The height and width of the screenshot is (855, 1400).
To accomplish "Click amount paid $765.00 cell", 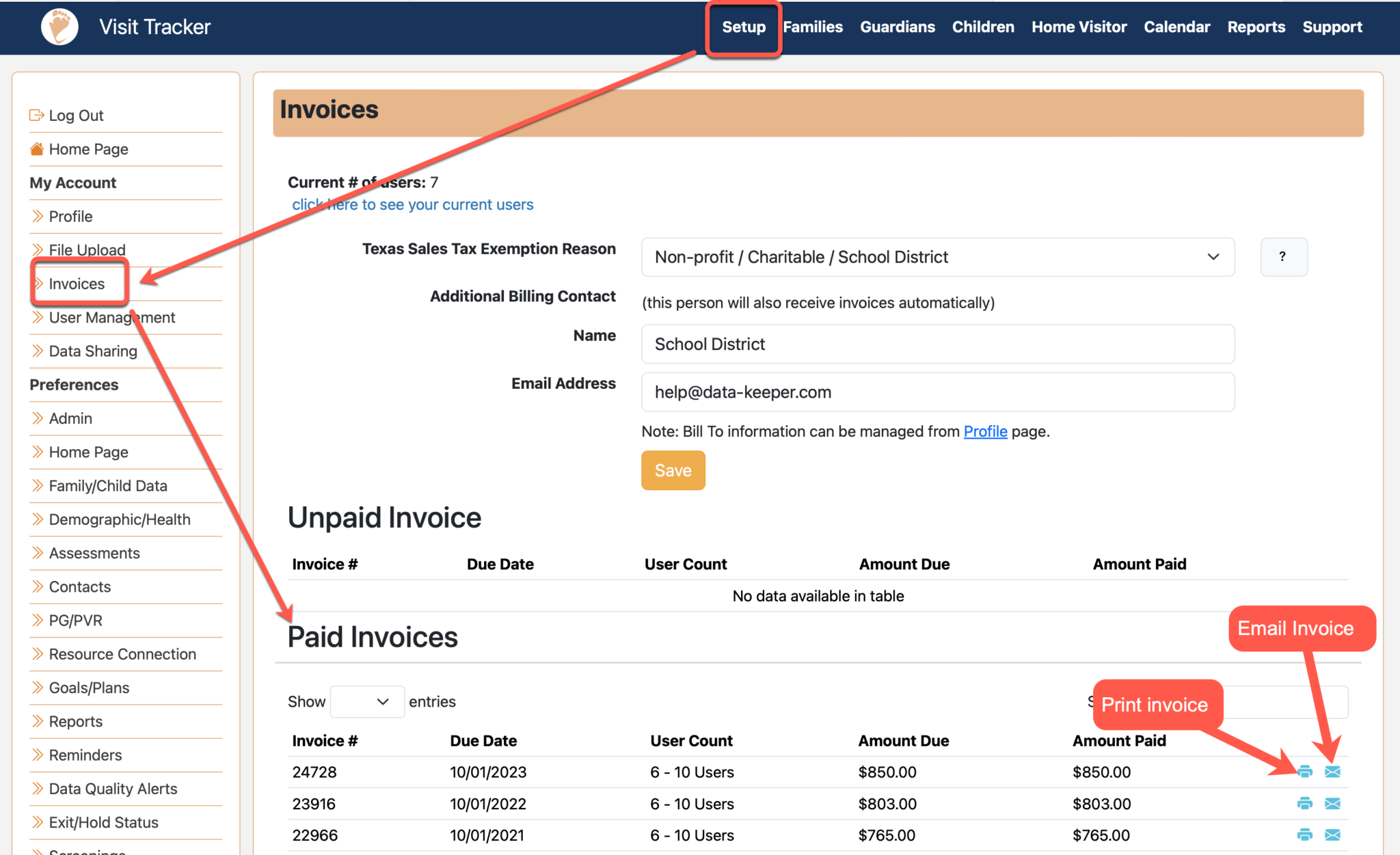I will click(1101, 834).
